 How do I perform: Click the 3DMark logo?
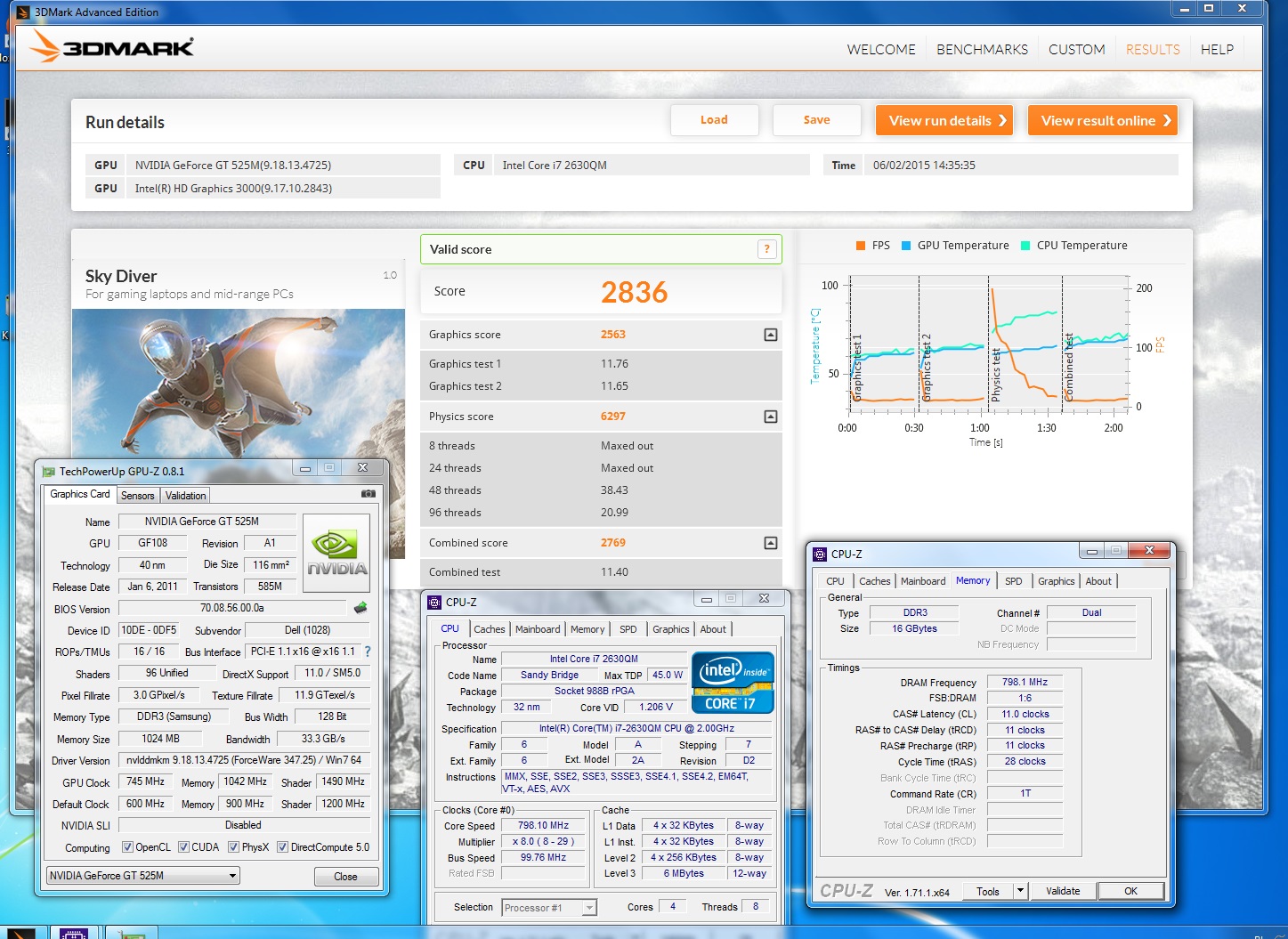(111, 47)
